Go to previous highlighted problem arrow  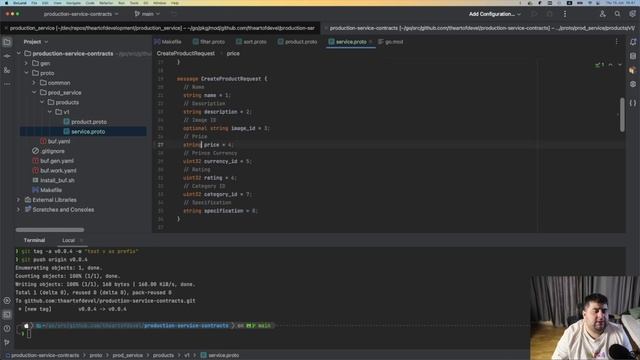[x=611, y=65]
